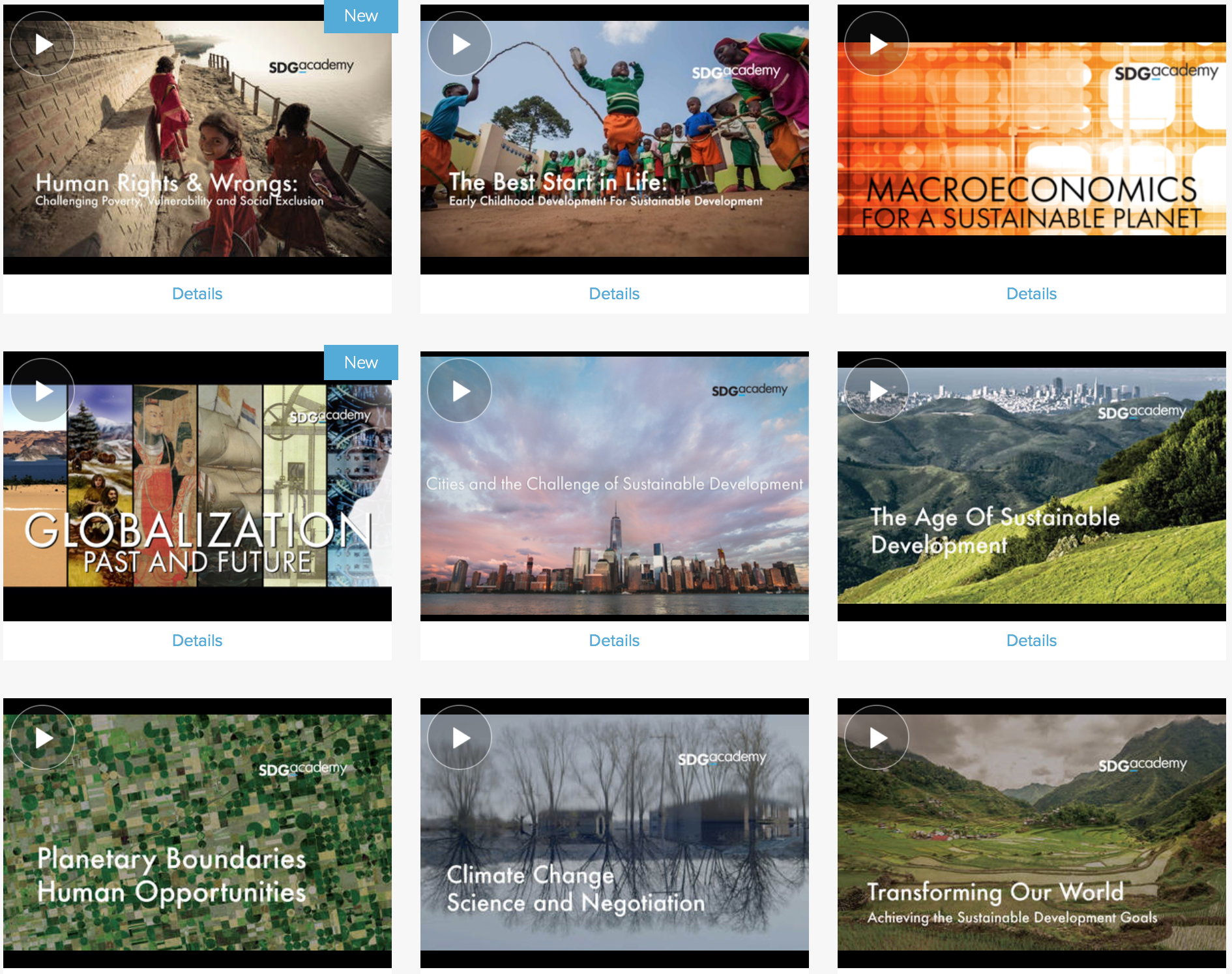Select the Climate Change course title text
1232x974 pixels.
[x=576, y=889]
